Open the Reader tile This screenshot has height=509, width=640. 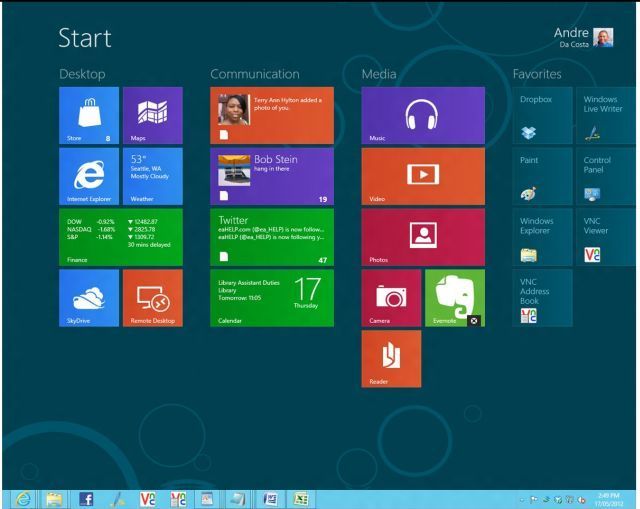click(x=391, y=358)
